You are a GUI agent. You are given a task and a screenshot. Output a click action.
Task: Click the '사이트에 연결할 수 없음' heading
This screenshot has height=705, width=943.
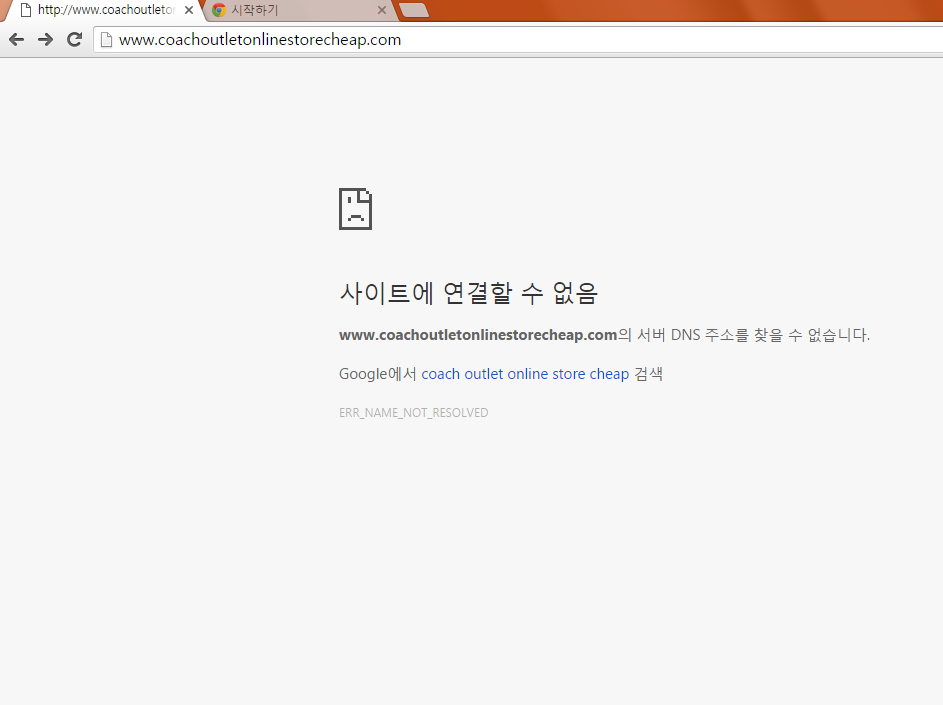point(468,293)
